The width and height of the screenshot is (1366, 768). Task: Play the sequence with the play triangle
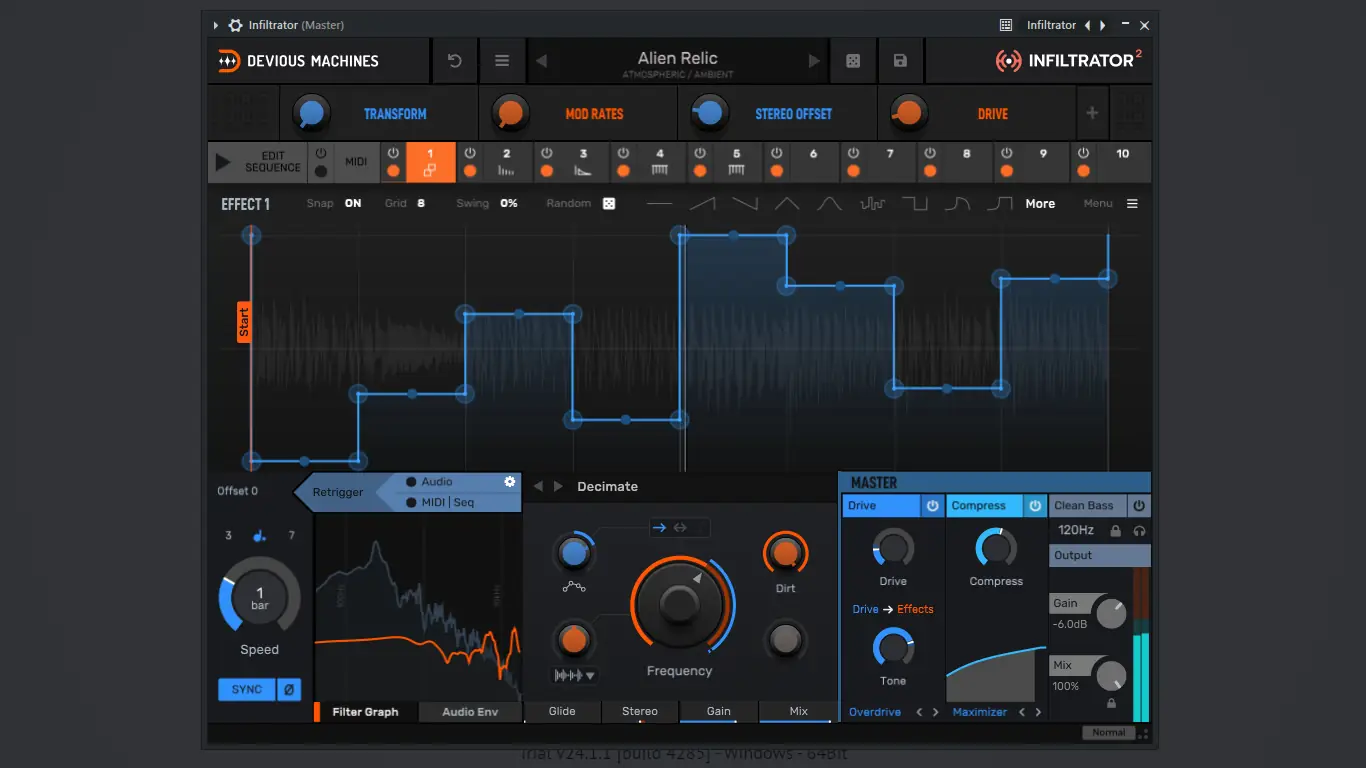[x=223, y=162]
